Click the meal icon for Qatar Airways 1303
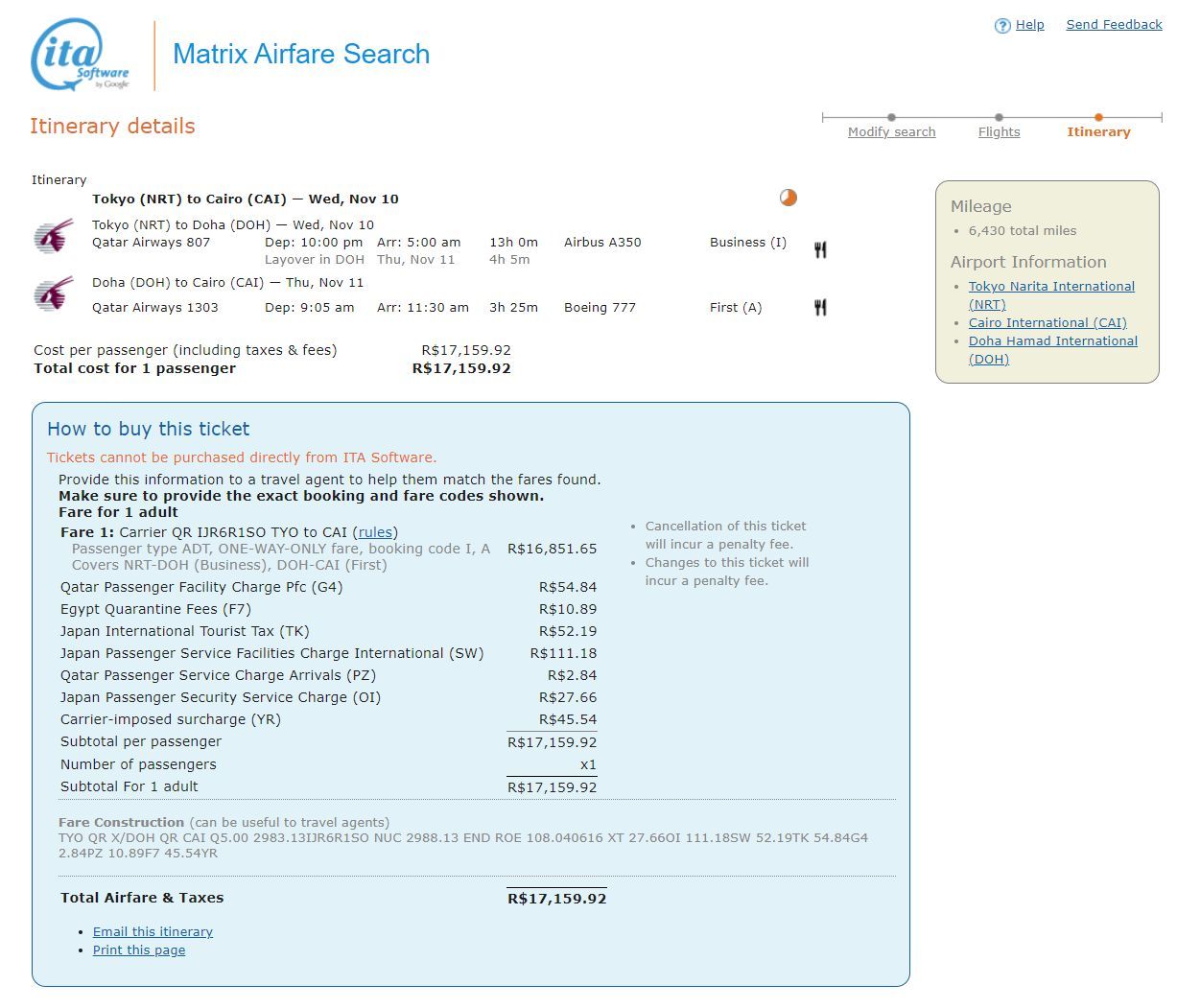 pyautogui.click(x=820, y=308)
